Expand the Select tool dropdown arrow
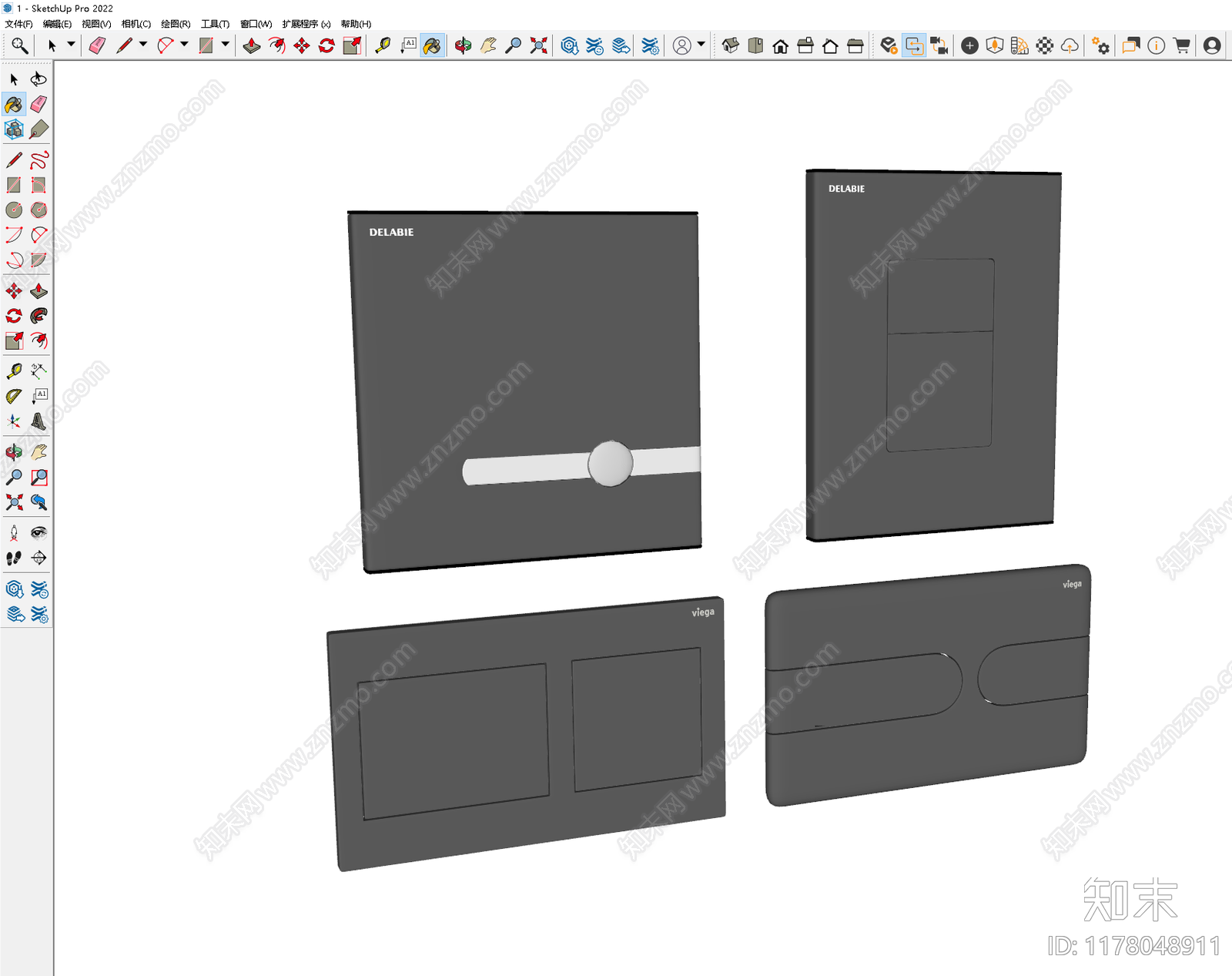Screen dimensions: 1232x976 coord(71,45)
